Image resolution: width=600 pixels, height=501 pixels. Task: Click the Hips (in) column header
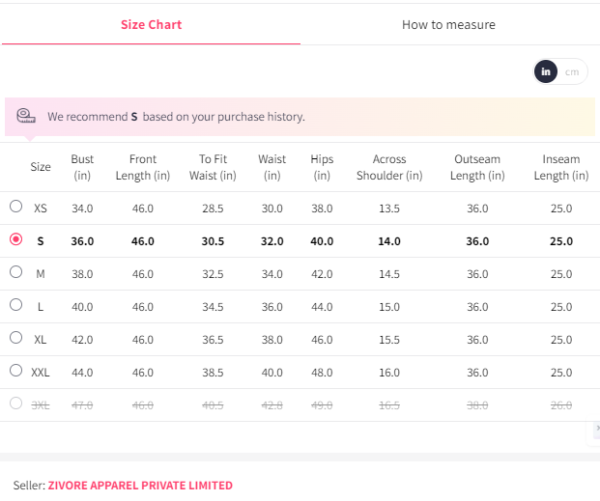(x=322, y=167)
